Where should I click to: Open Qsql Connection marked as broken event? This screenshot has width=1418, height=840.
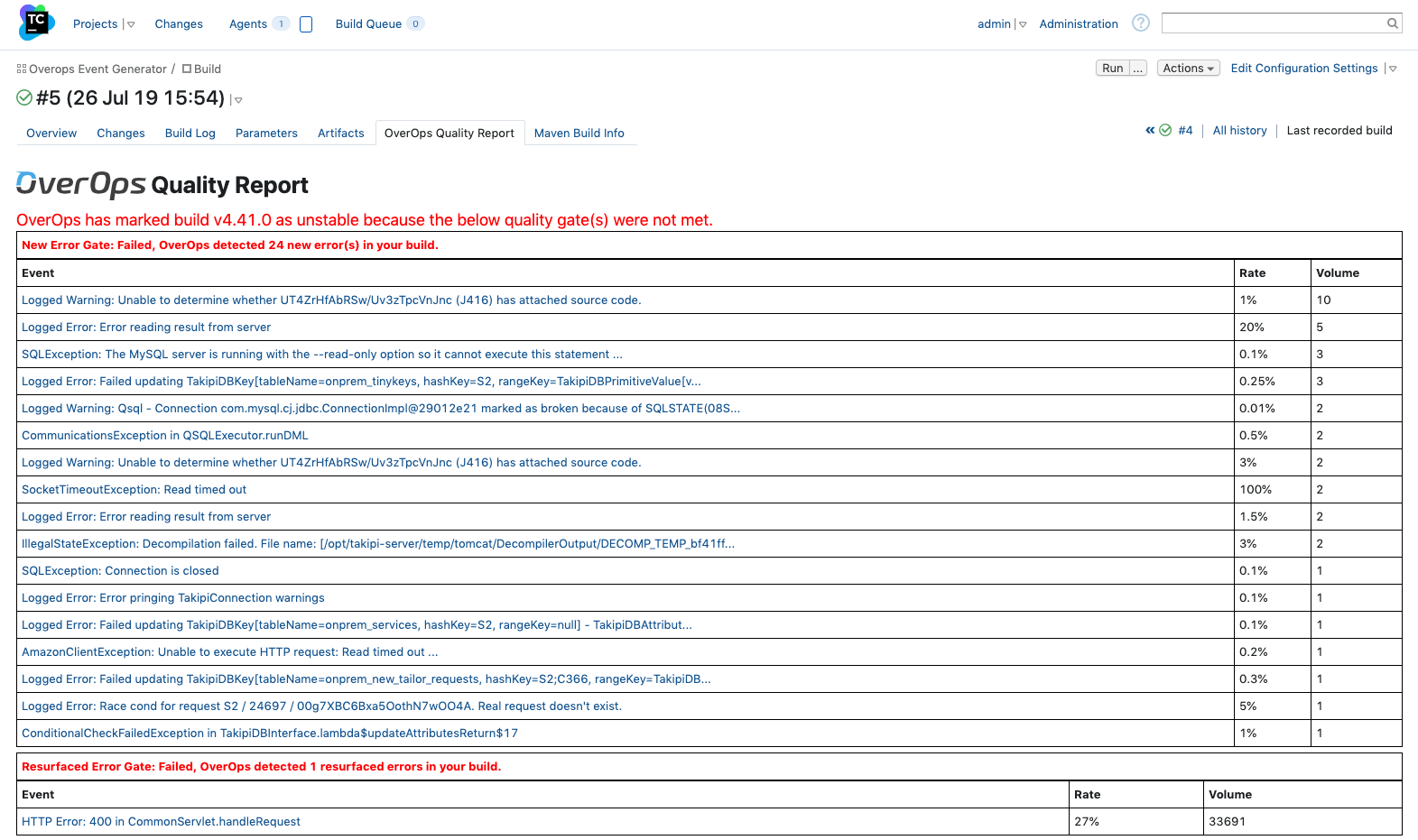[x=381, y=408]
